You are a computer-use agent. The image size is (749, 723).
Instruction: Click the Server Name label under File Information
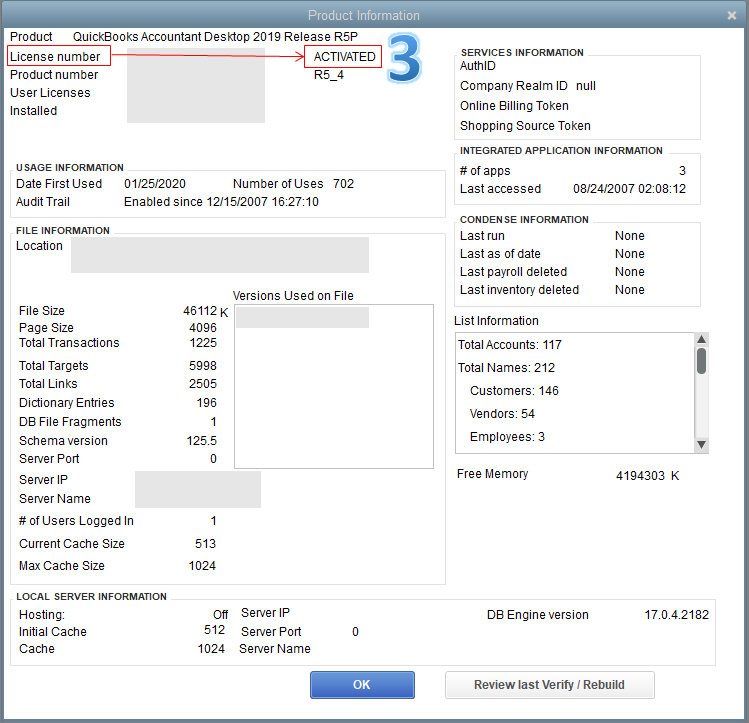click(x=55, y=499)
